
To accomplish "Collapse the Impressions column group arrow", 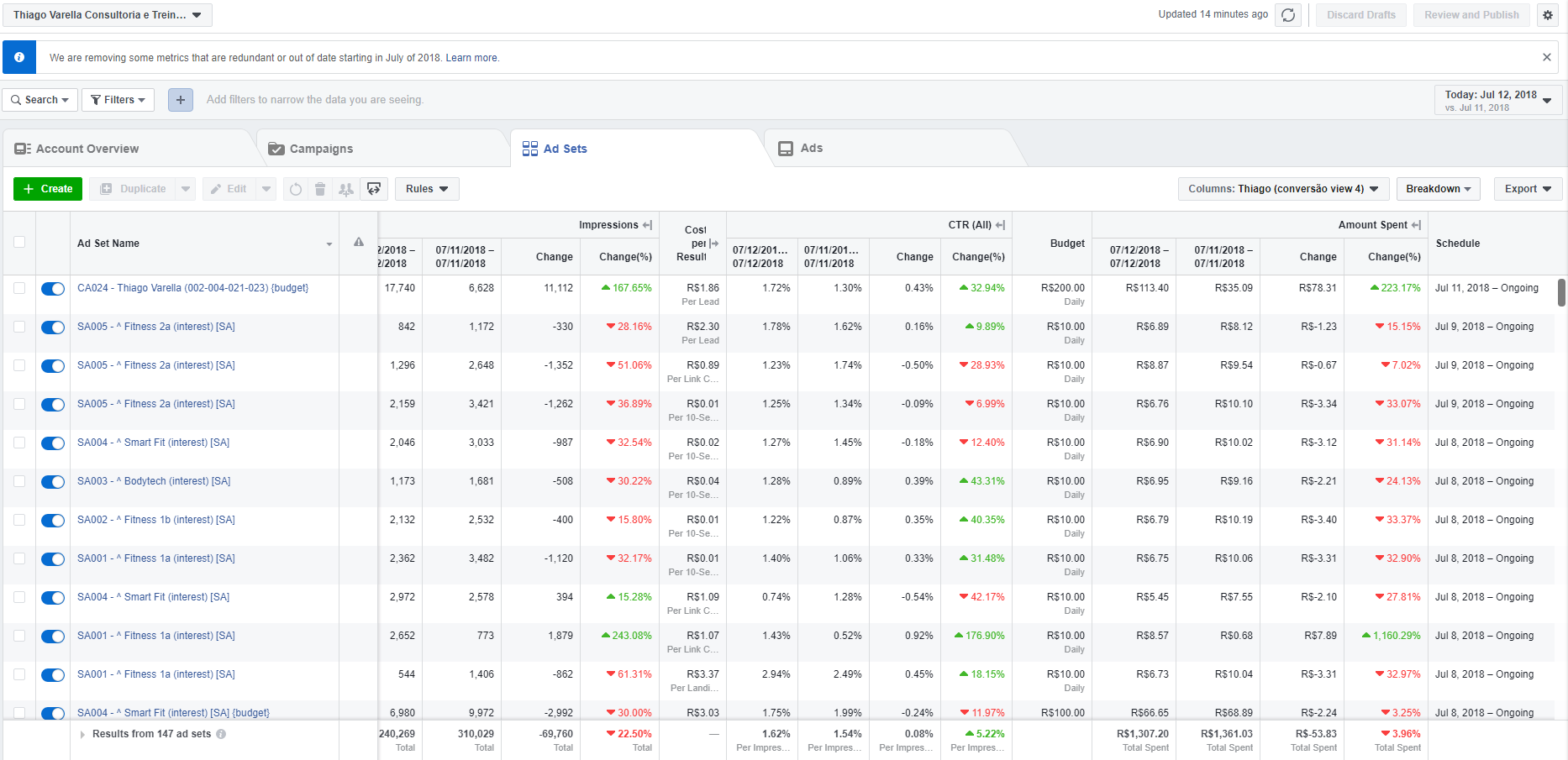I will [647, 225].
